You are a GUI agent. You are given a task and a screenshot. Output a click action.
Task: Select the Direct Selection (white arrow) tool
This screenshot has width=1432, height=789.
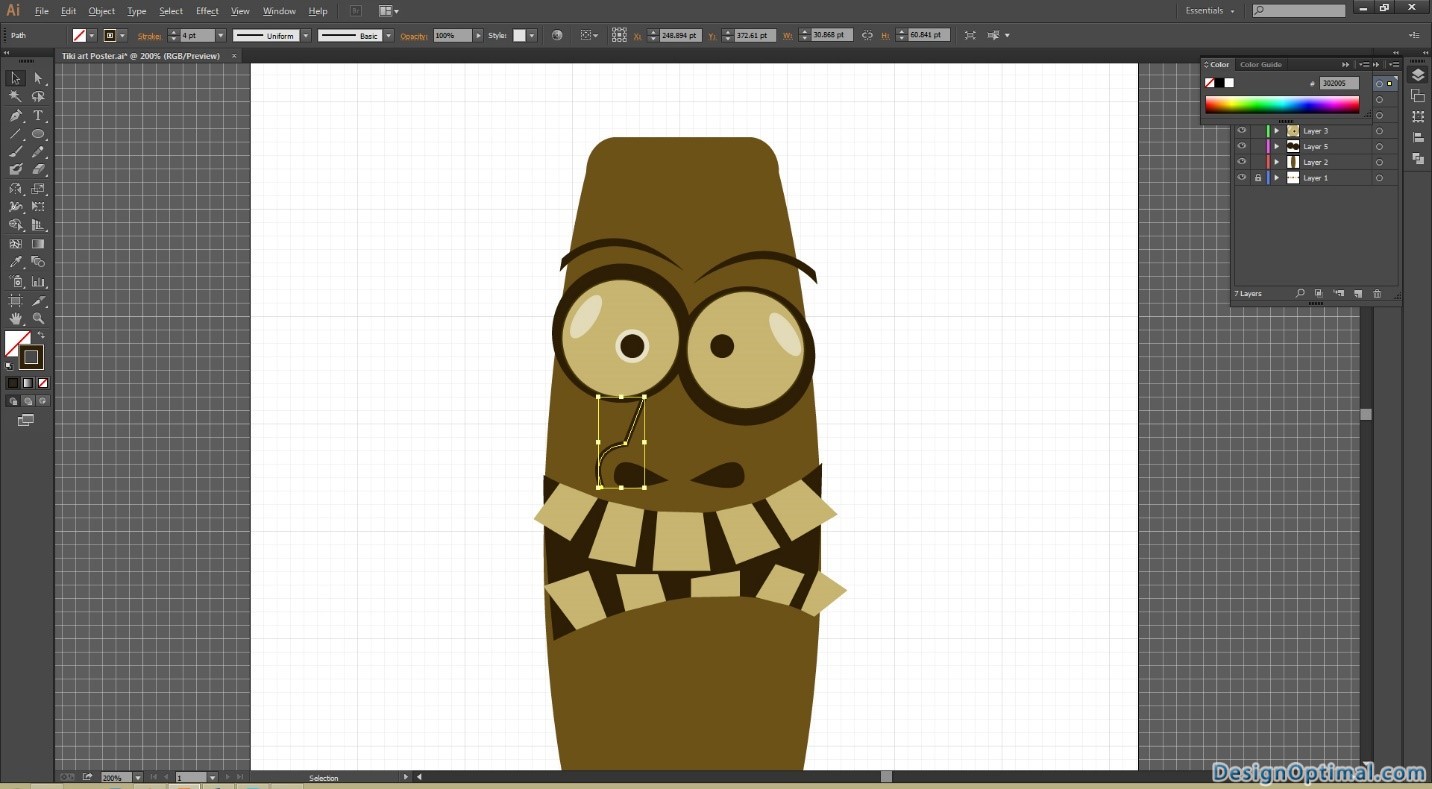click(x=38, y=78)
